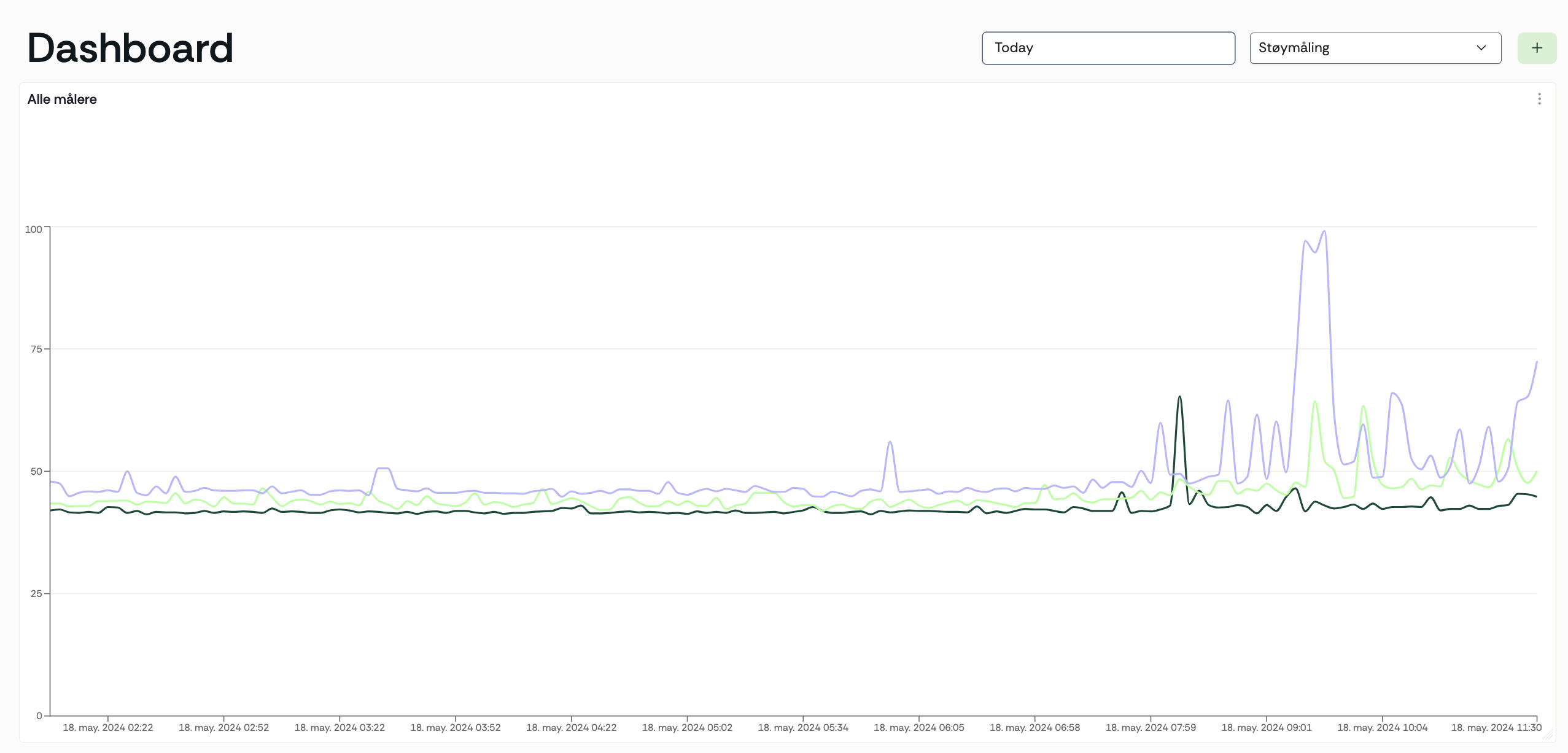Click the chart card resize handle corner

coord(1548,735)
